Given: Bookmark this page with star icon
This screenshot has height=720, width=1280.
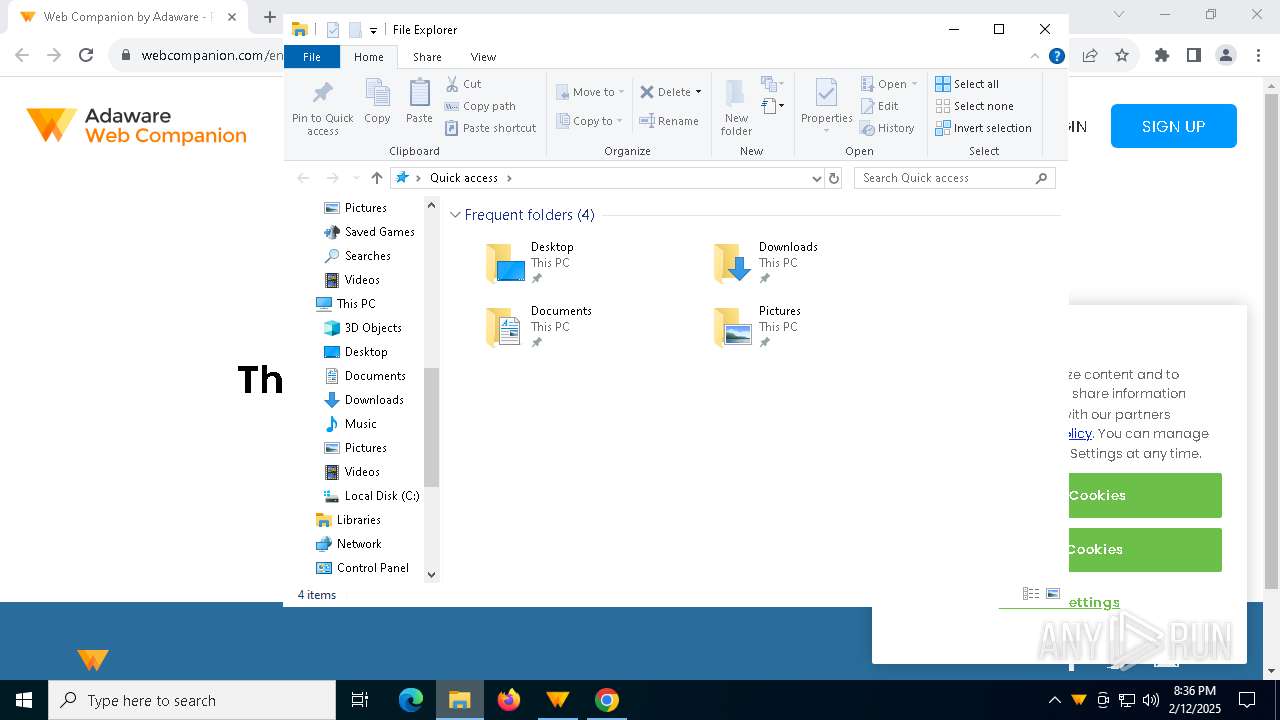Looking at the screenshot, I should point(1122,56).
